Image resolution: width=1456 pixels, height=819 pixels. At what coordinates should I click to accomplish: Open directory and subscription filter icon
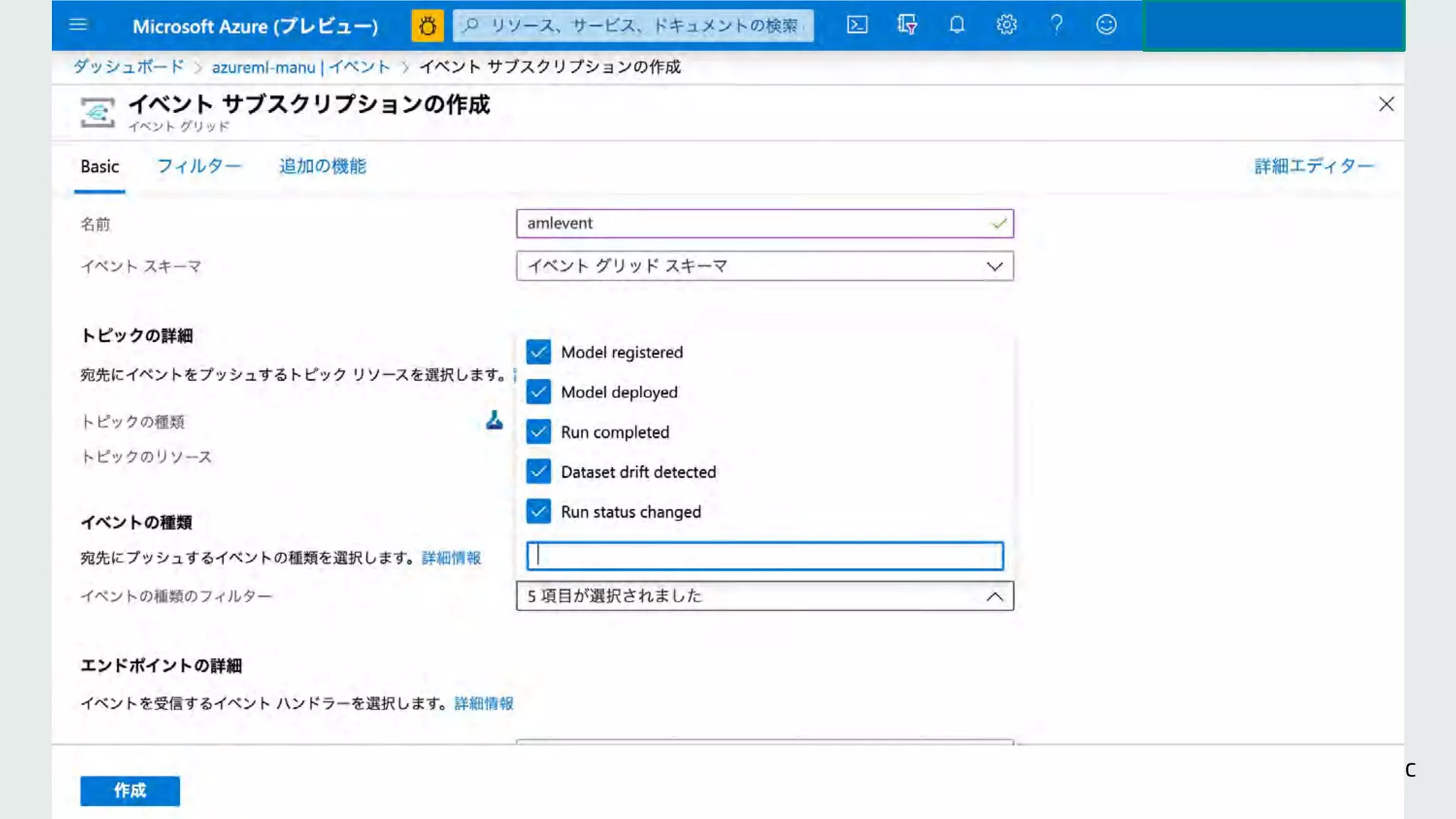coord(906,25)
